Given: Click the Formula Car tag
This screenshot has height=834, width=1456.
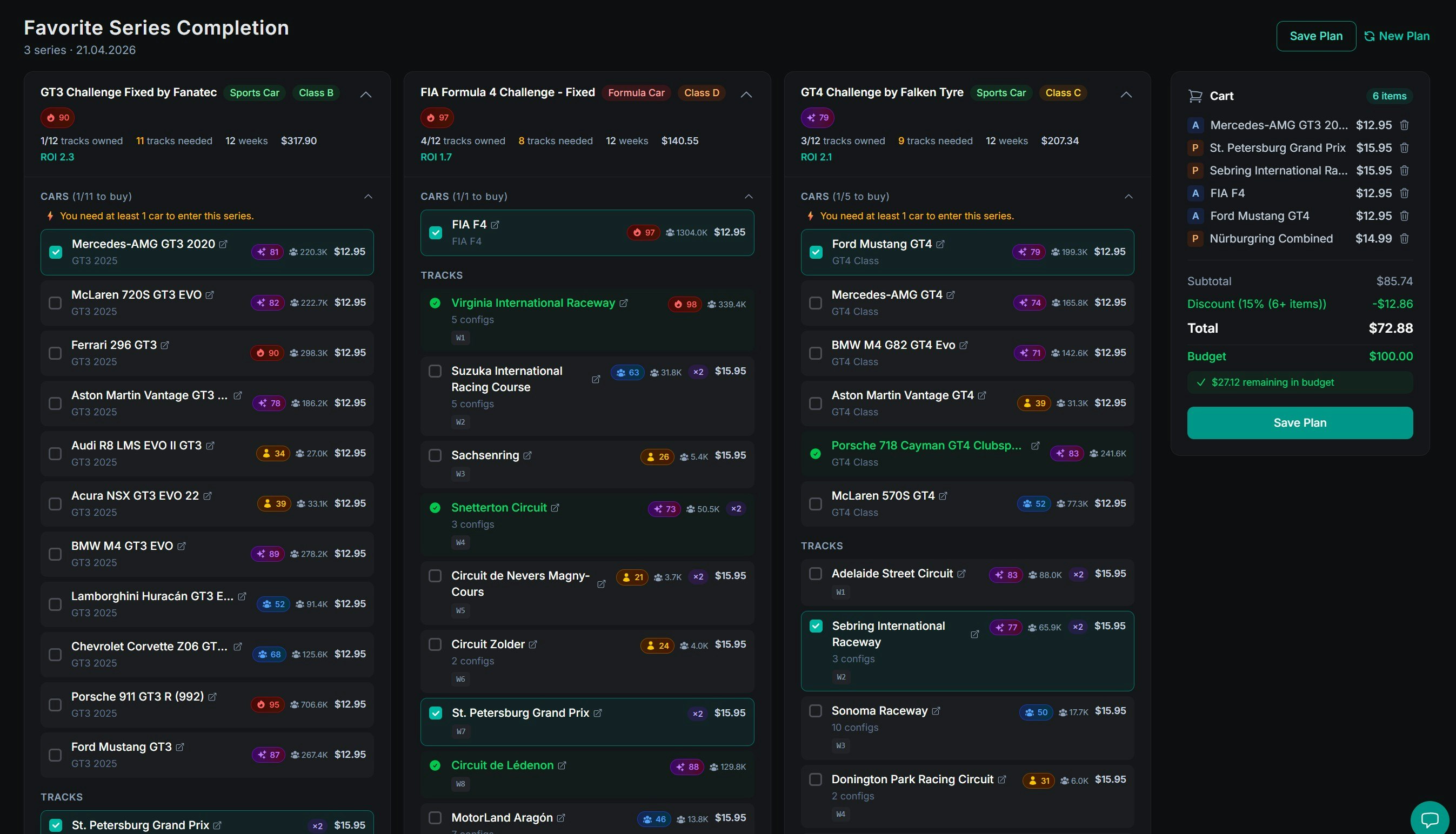Looking at the screenshot, I should [x=636, y=93].
